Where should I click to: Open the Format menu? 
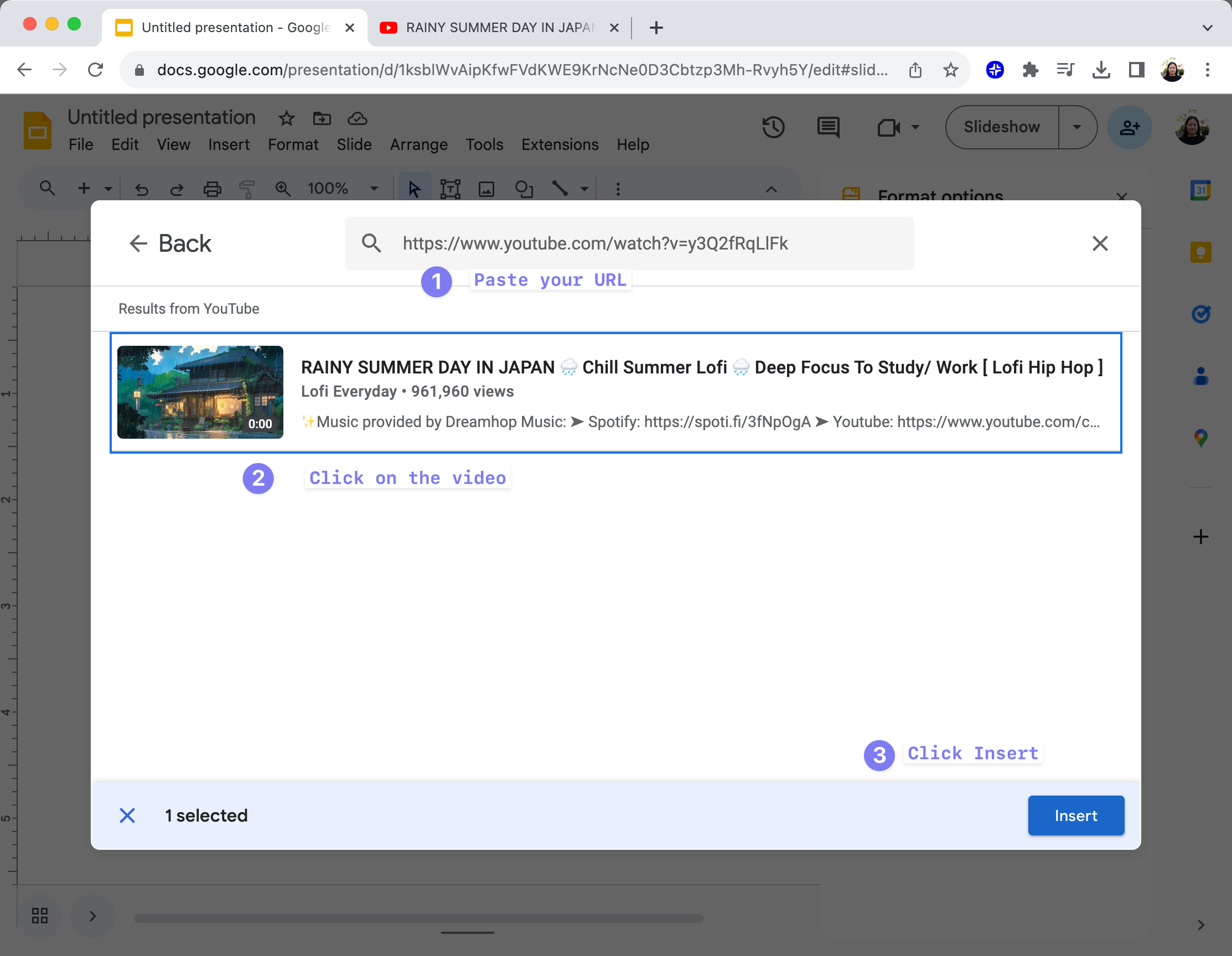click(293, 144)
